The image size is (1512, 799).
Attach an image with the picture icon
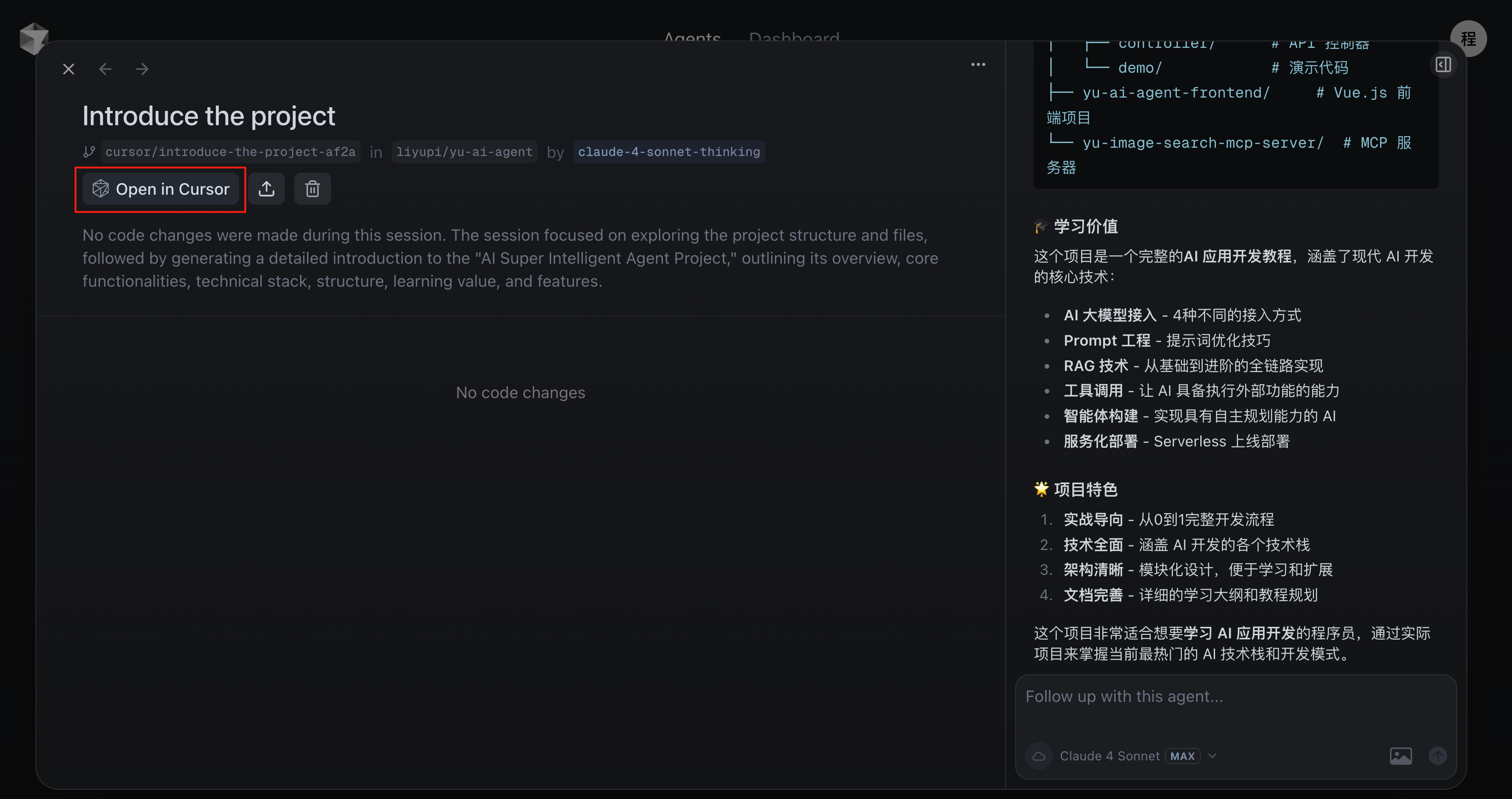(x=1401, y=756)
